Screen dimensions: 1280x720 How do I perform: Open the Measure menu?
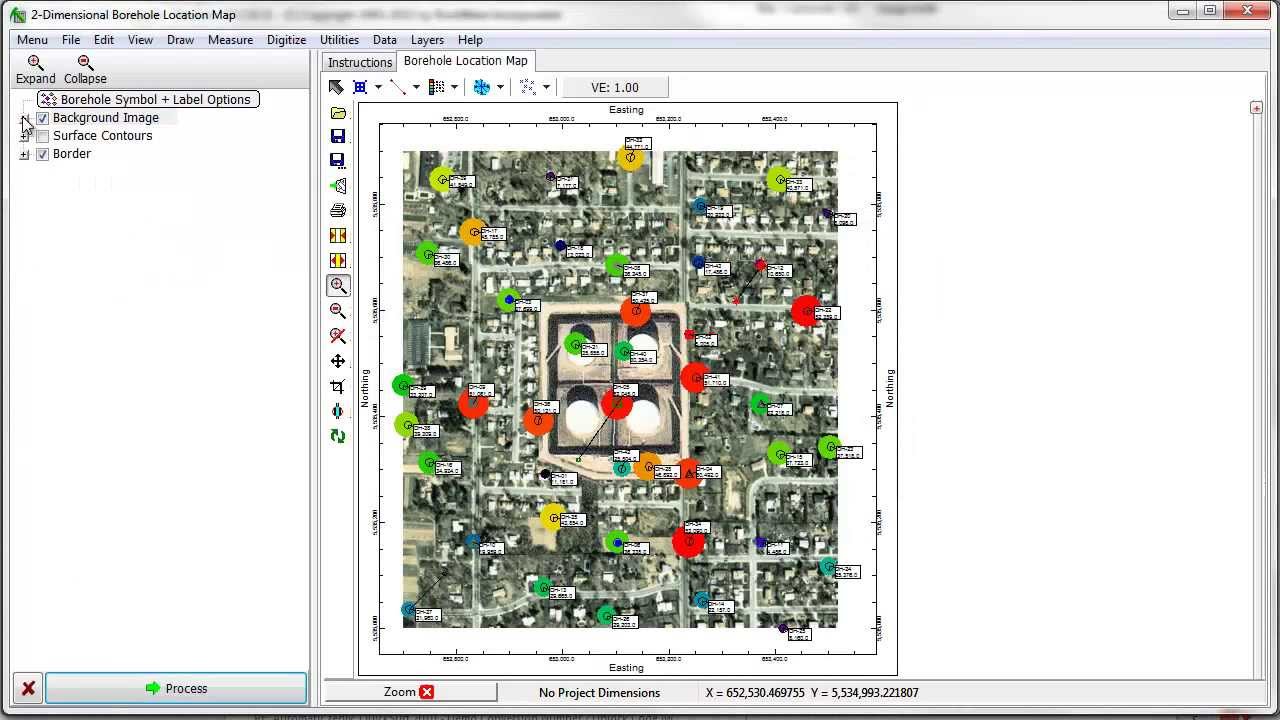pos(231,40)
